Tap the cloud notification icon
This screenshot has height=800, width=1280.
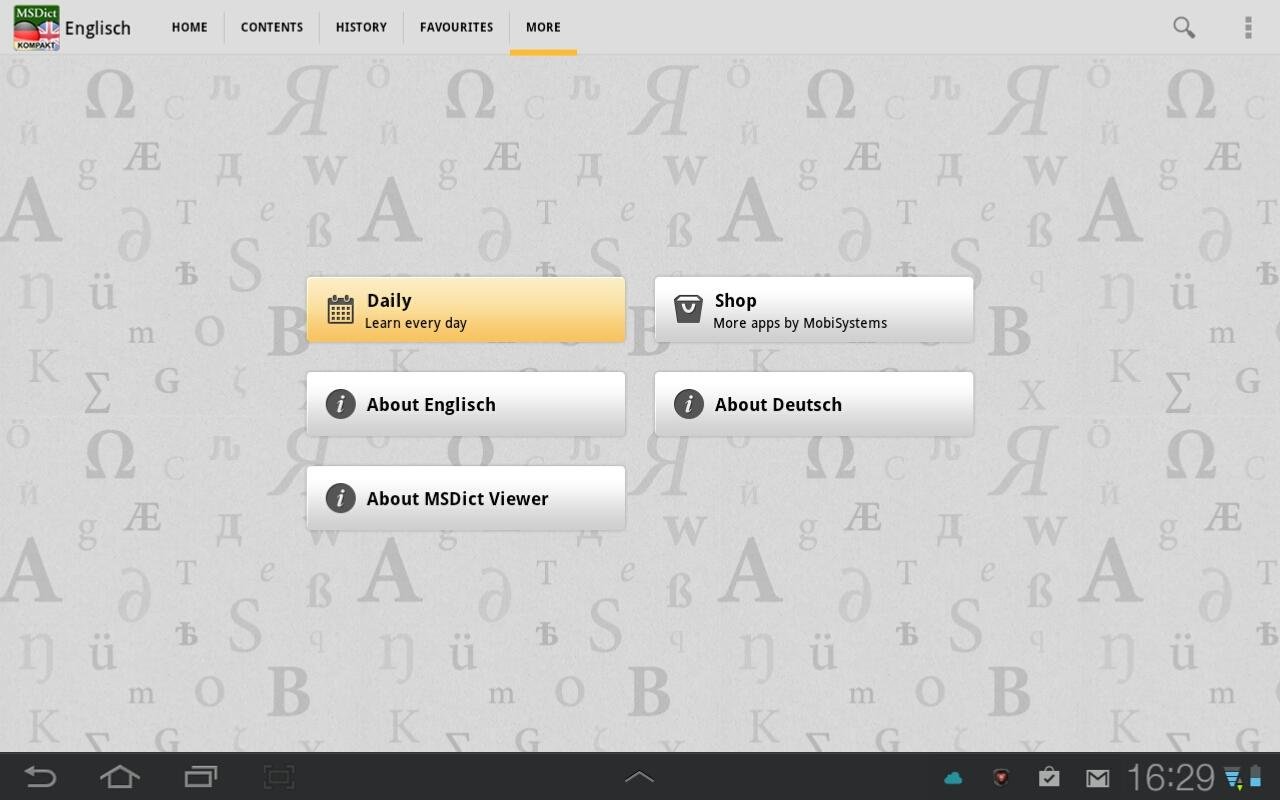pos(953,777)
